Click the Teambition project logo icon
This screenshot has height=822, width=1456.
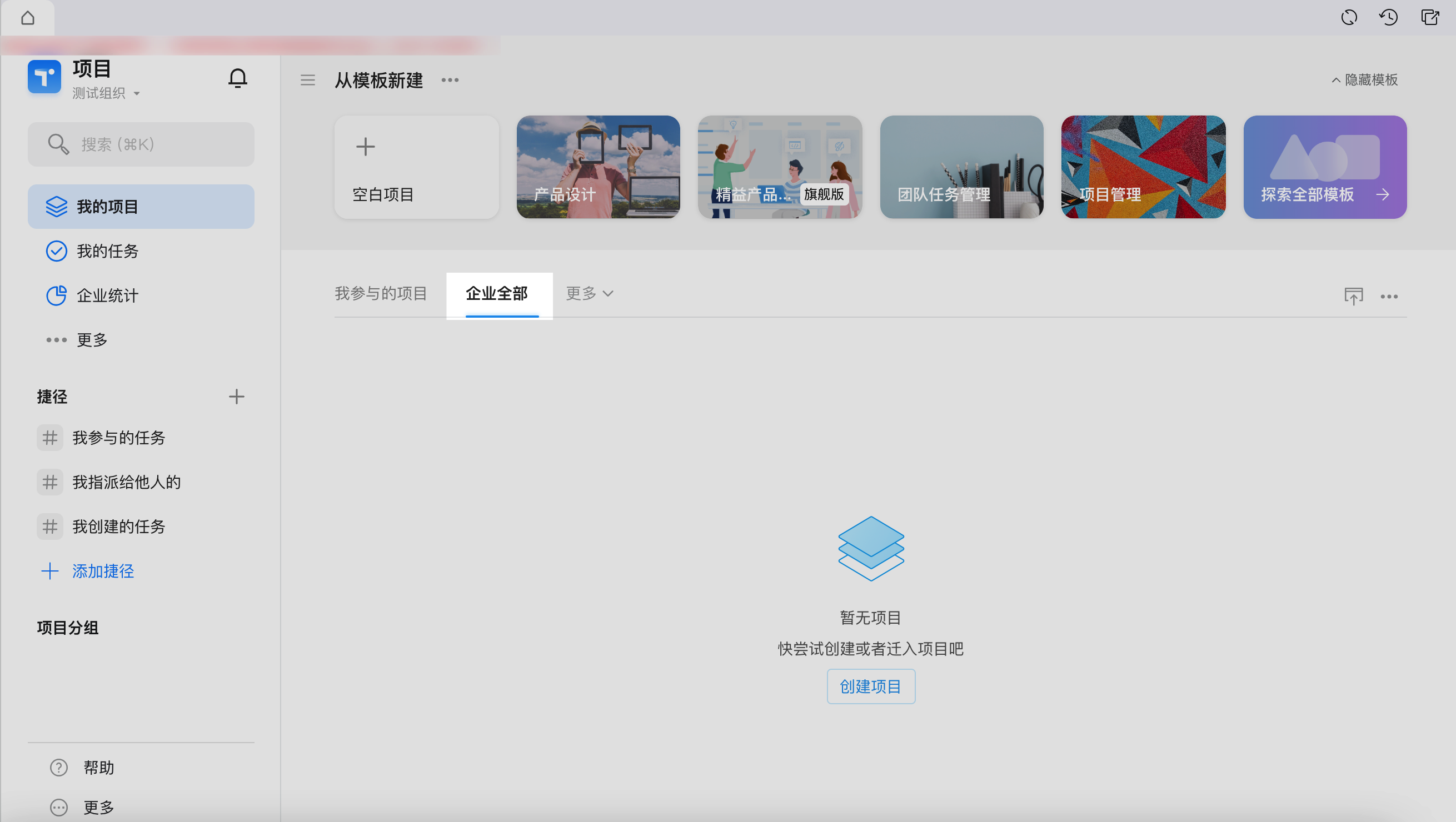point(44,77)
